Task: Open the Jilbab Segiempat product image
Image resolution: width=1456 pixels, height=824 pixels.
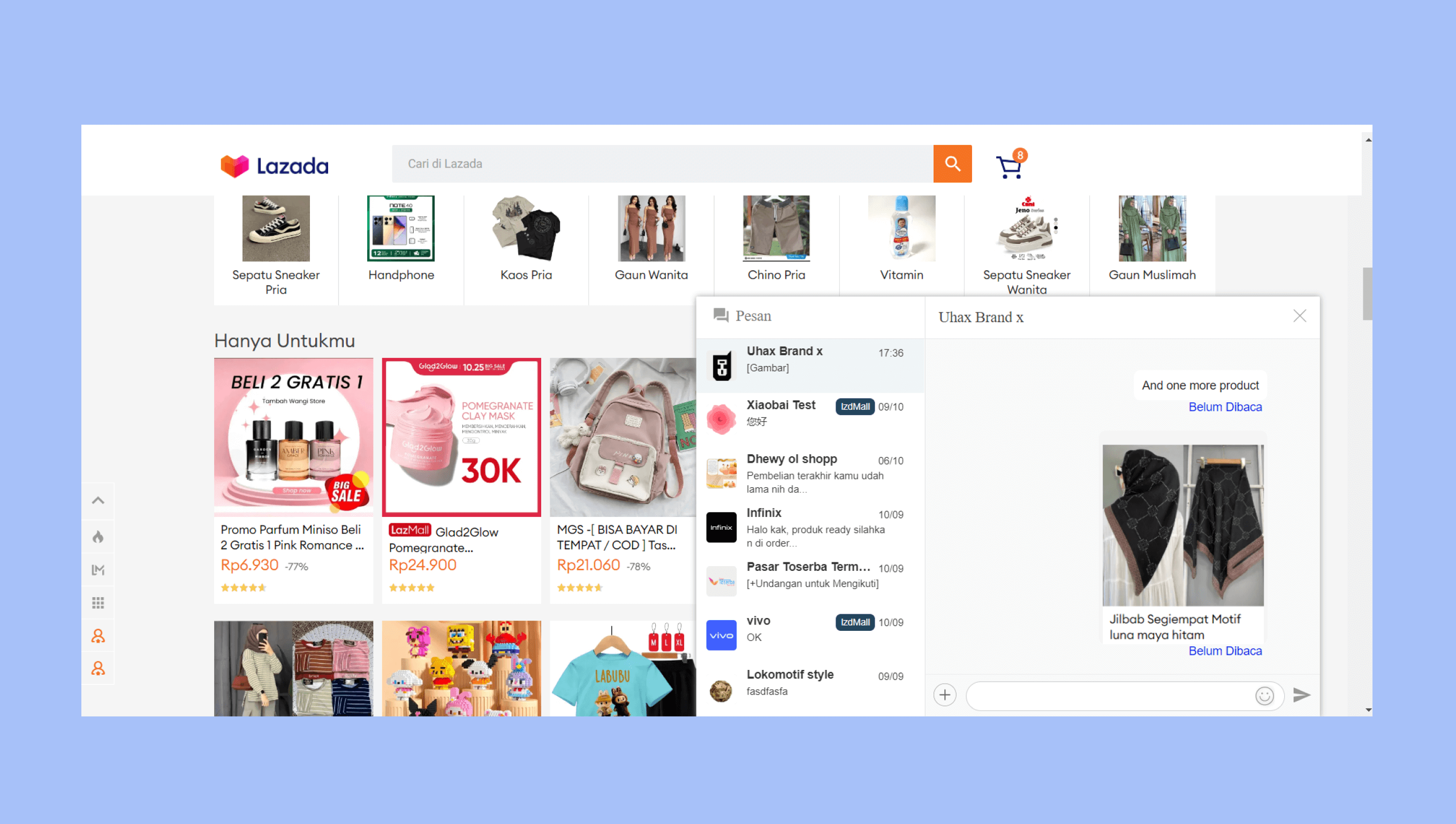Action: pyautogui.click(x=1182, y=525)
